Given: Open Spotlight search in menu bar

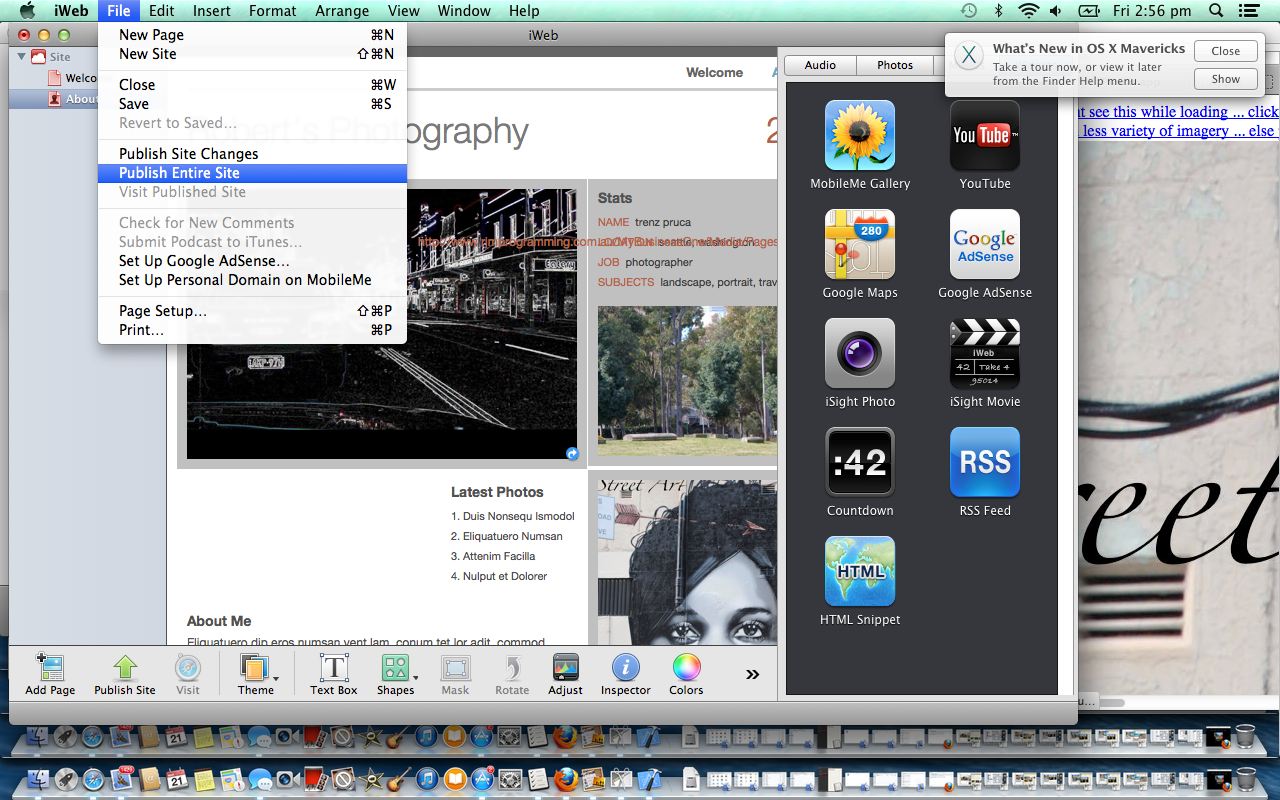Looking at the screenshot, I should pyautogui.click(x=1215, y=11).
